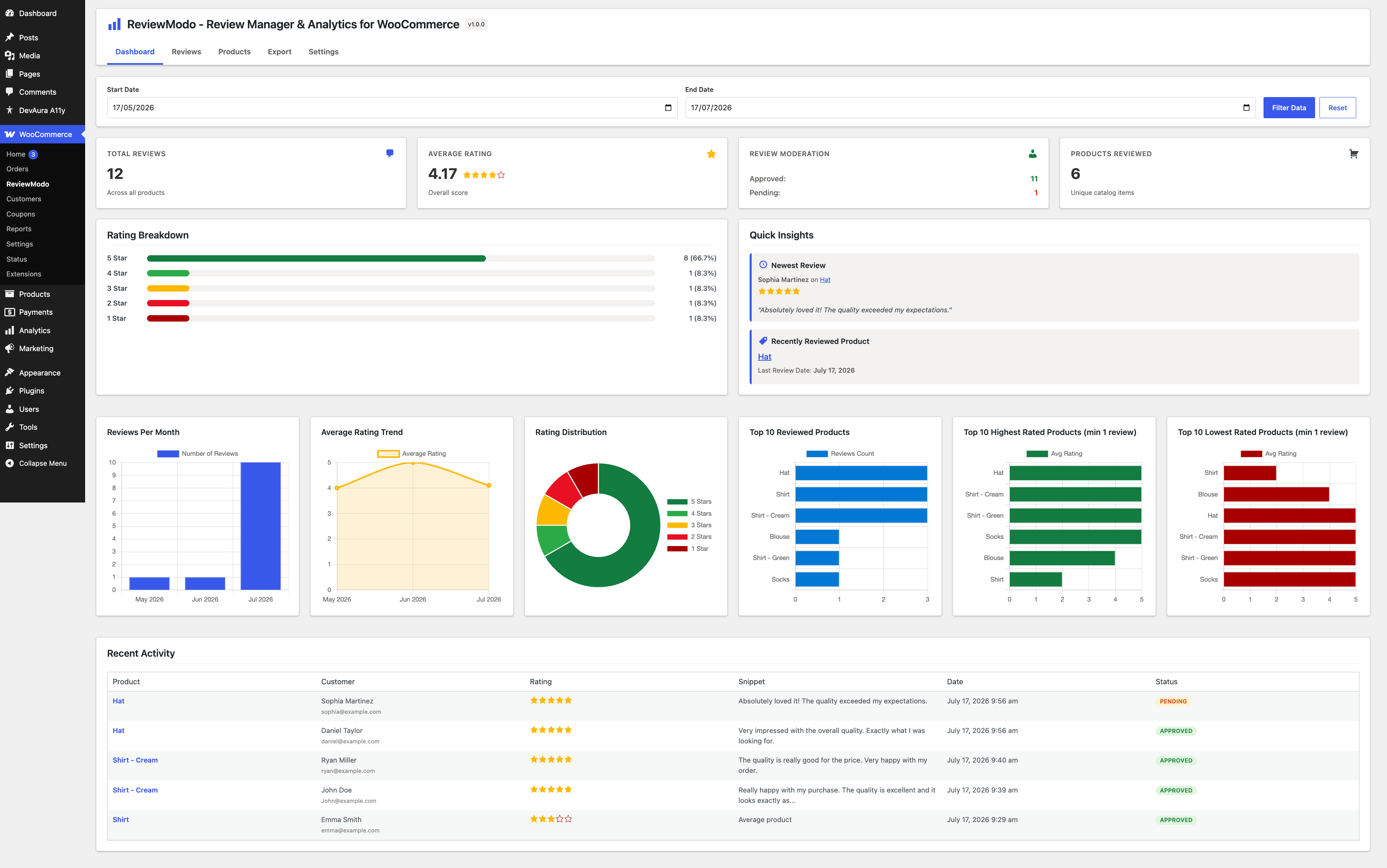Open the ReviewModo Settings tab
This screenshot has height=868, width=1387.
click(x=323, y=52)
